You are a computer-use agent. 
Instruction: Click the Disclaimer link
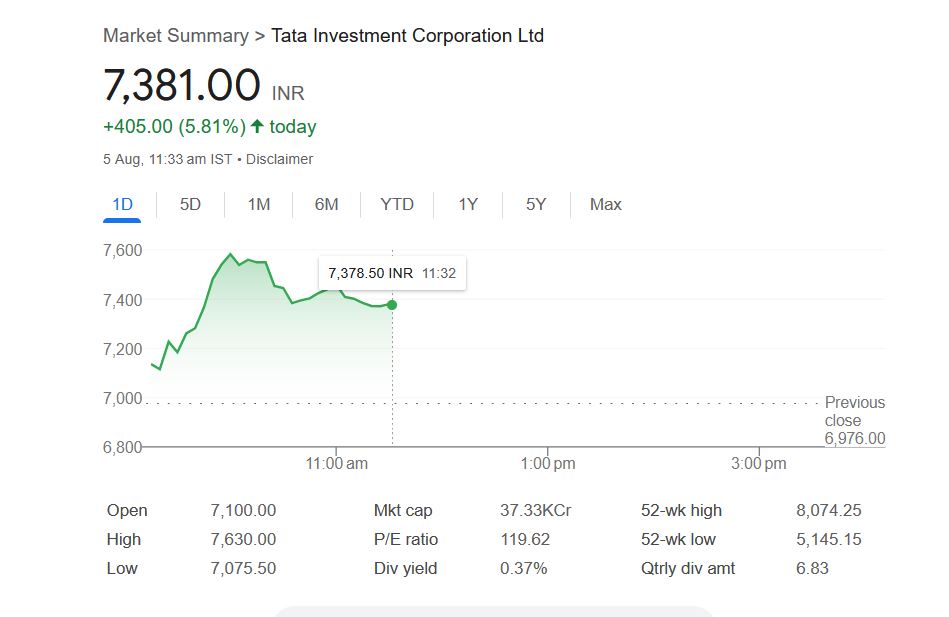click(279, 159)
